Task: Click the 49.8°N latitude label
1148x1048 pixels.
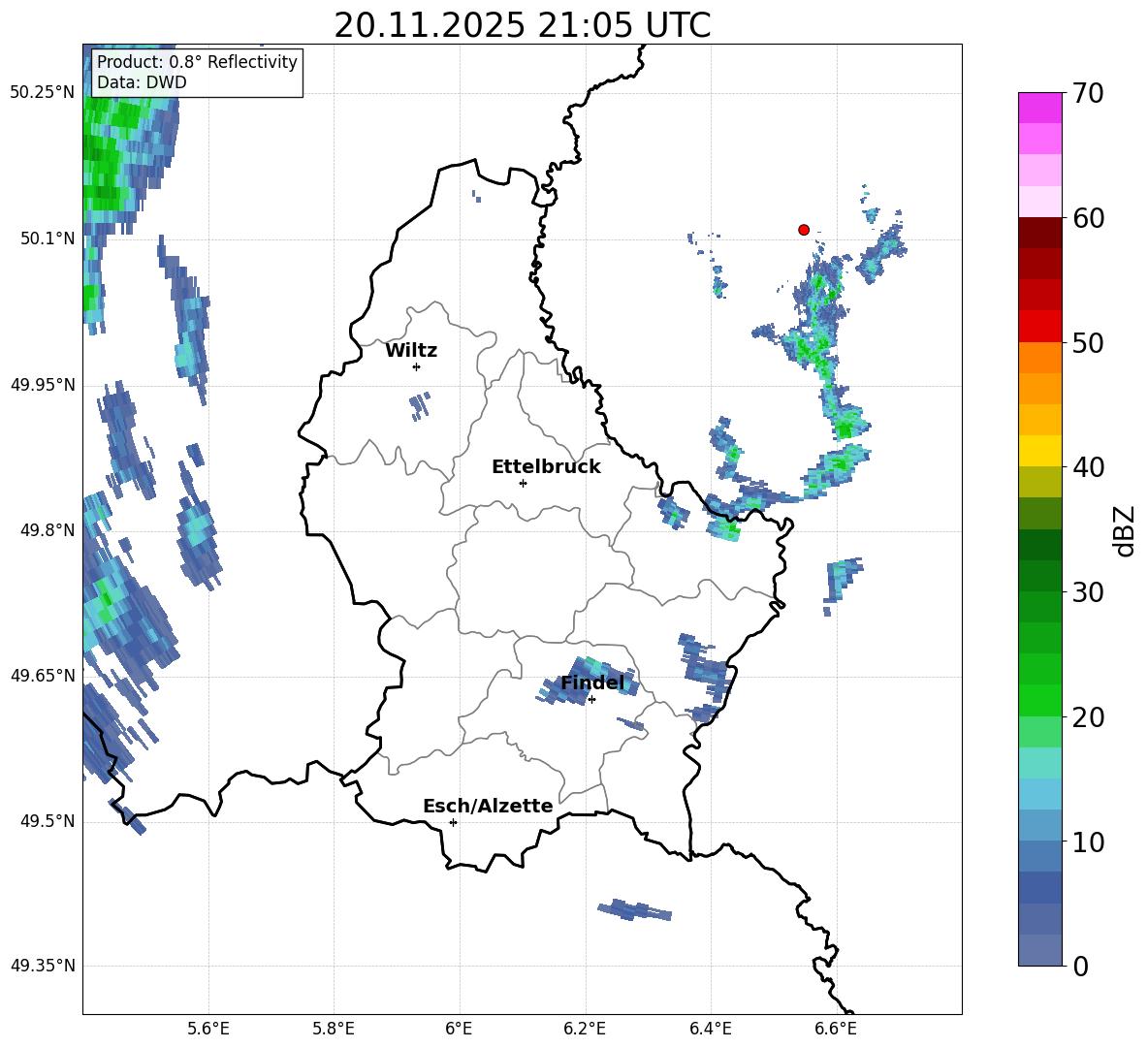Action: click(x=47, y=530)
